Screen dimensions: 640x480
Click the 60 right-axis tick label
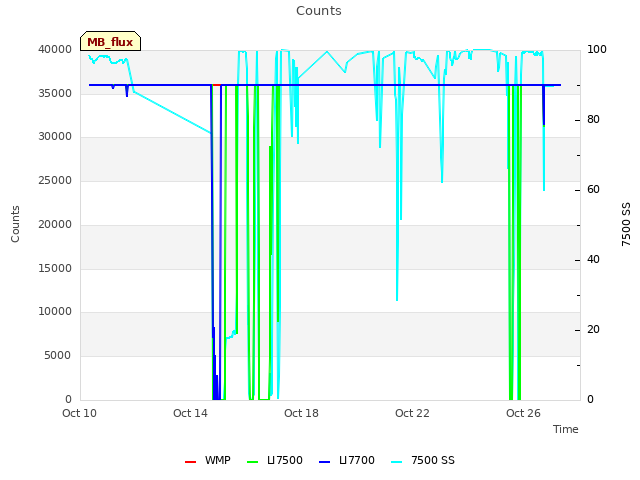pos(593,190)
